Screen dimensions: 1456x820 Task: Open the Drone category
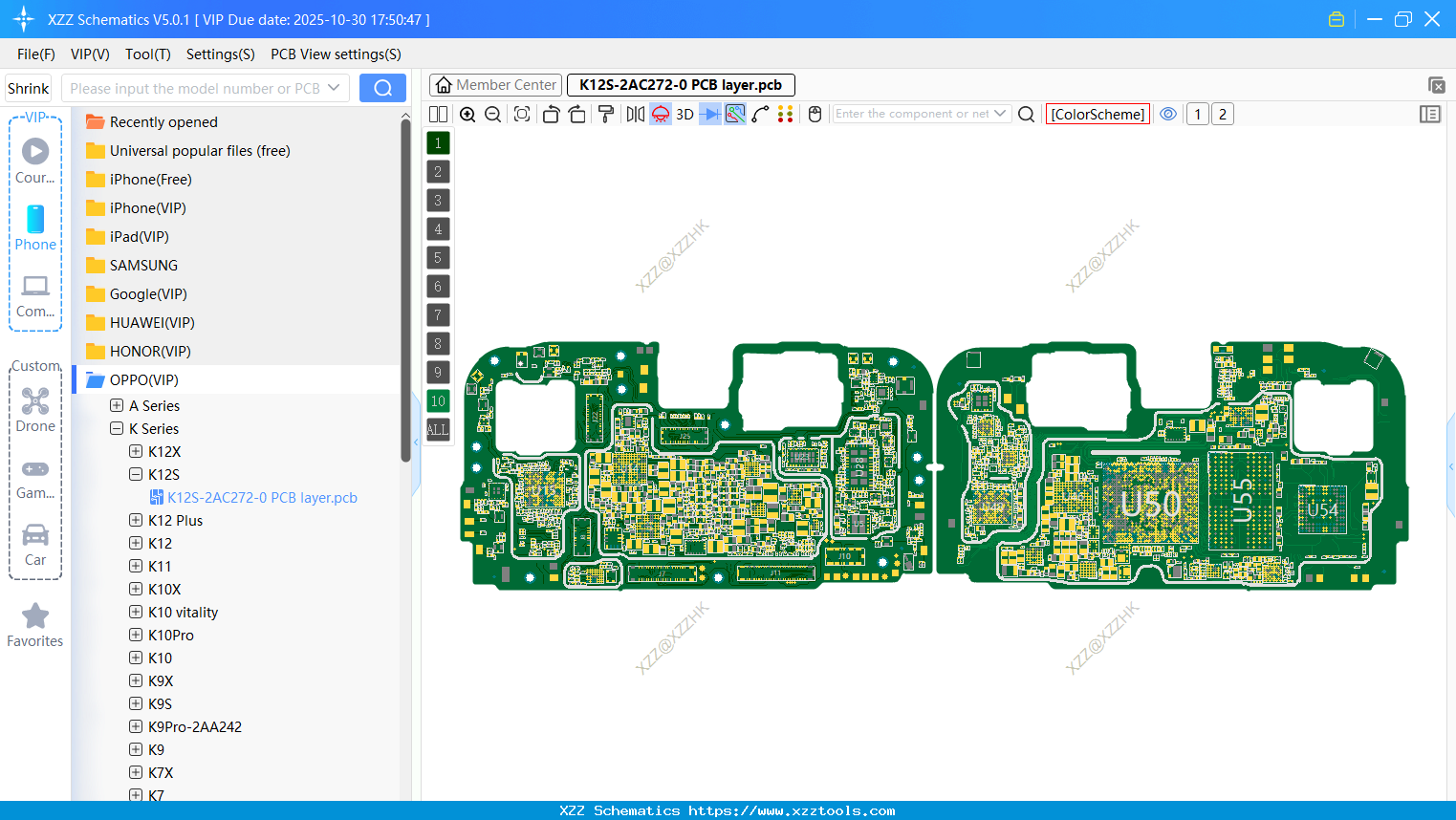(x=35, y=410)
